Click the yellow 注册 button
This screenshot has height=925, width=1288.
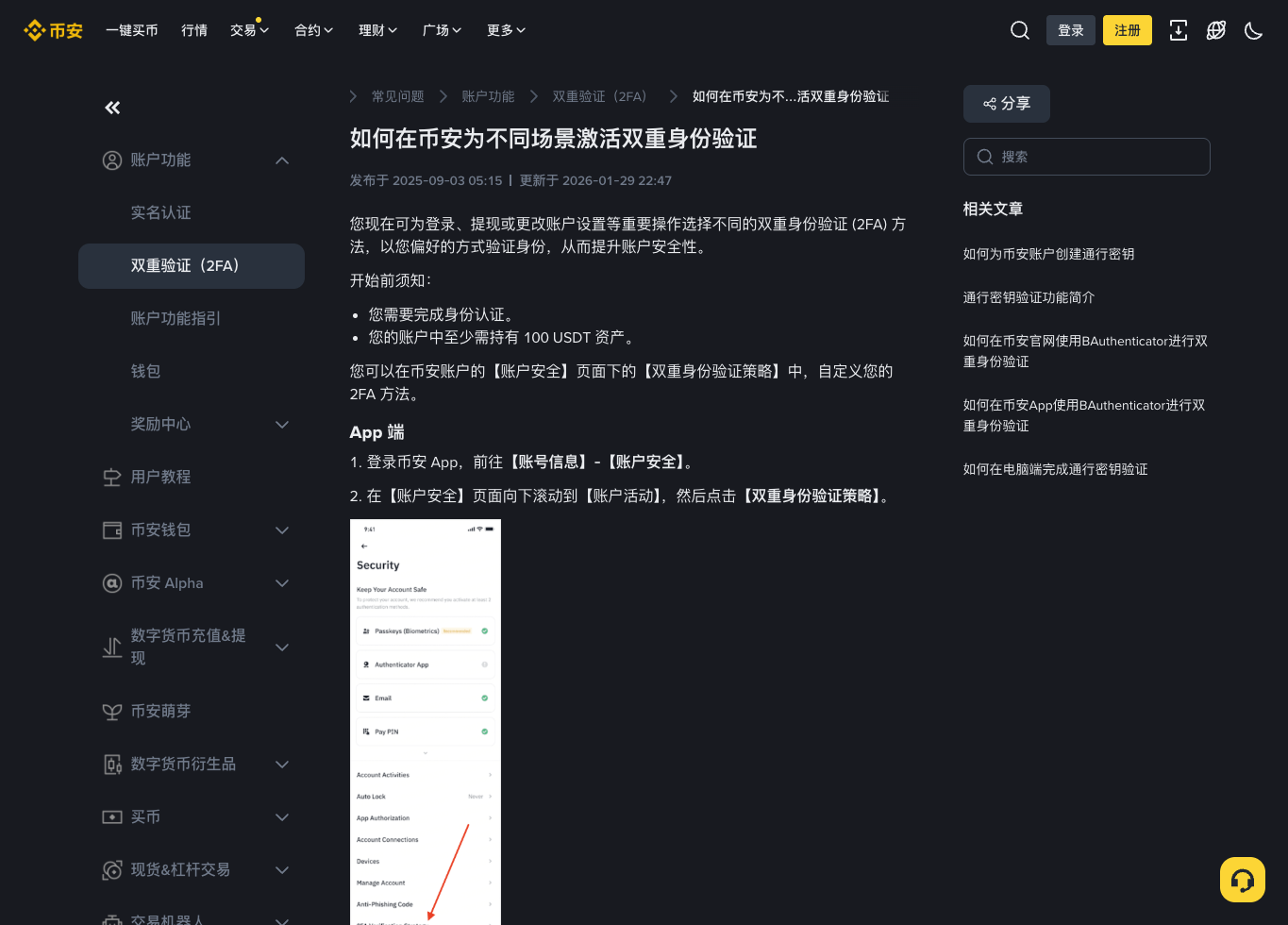point(1128,30)
